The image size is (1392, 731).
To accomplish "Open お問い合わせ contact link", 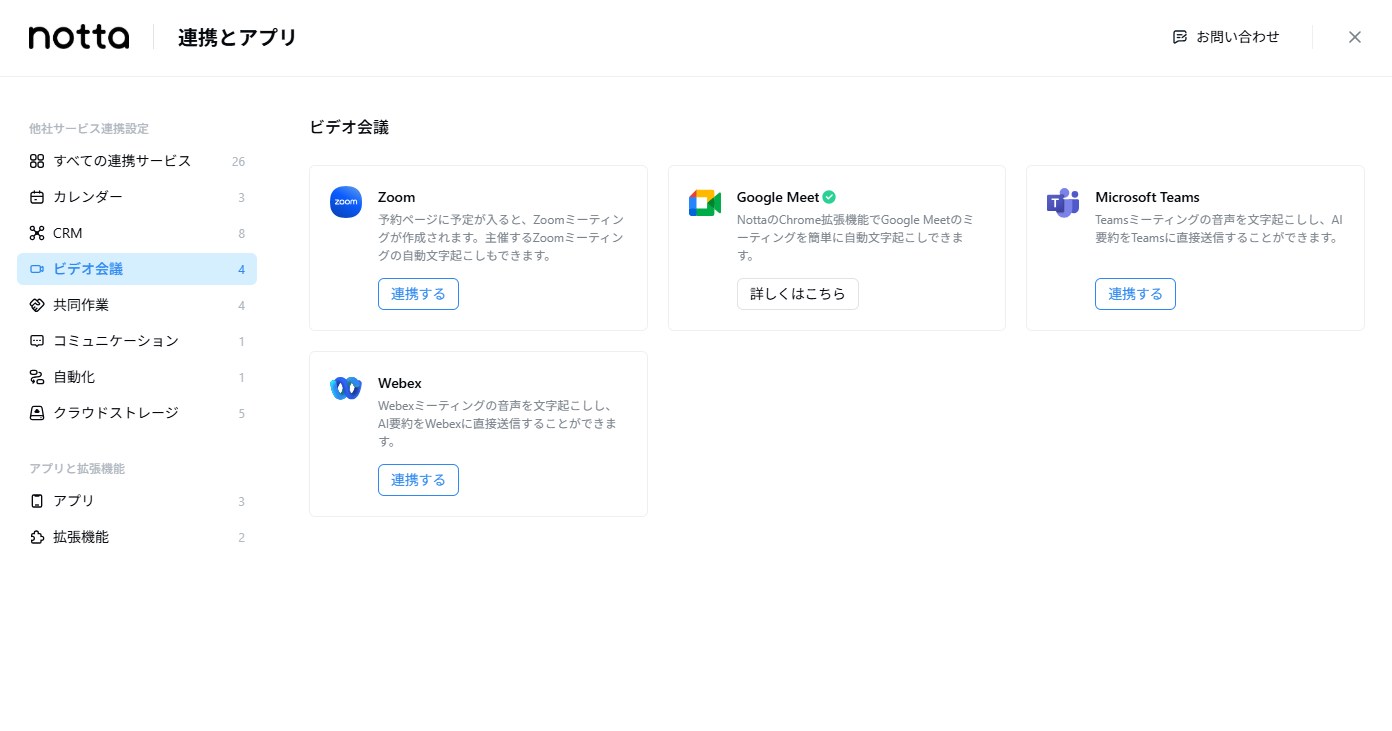I will point(1226,37).
